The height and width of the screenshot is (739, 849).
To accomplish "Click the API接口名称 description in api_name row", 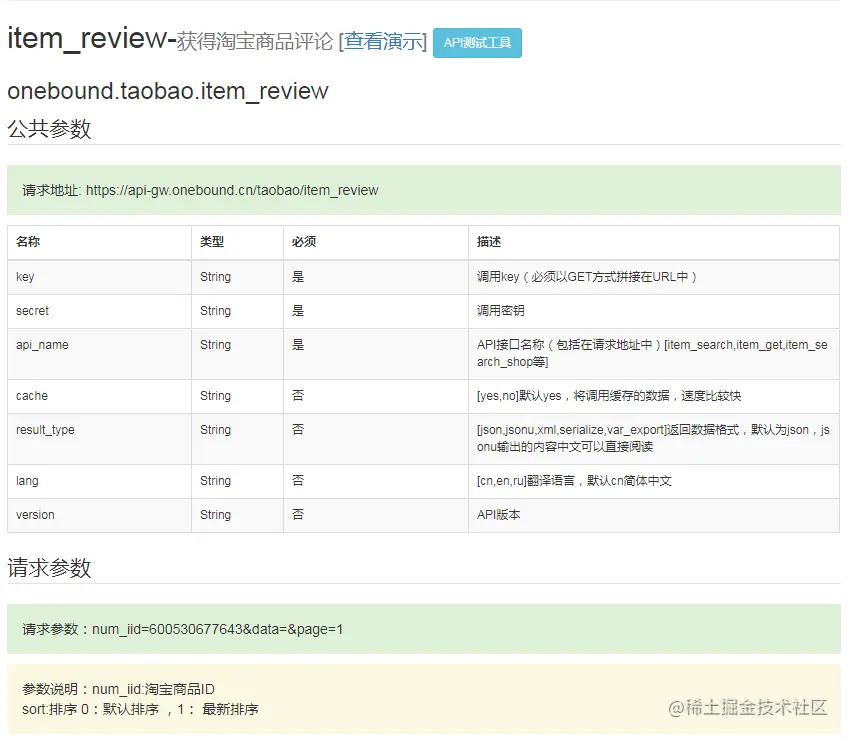I will (652, 354).
